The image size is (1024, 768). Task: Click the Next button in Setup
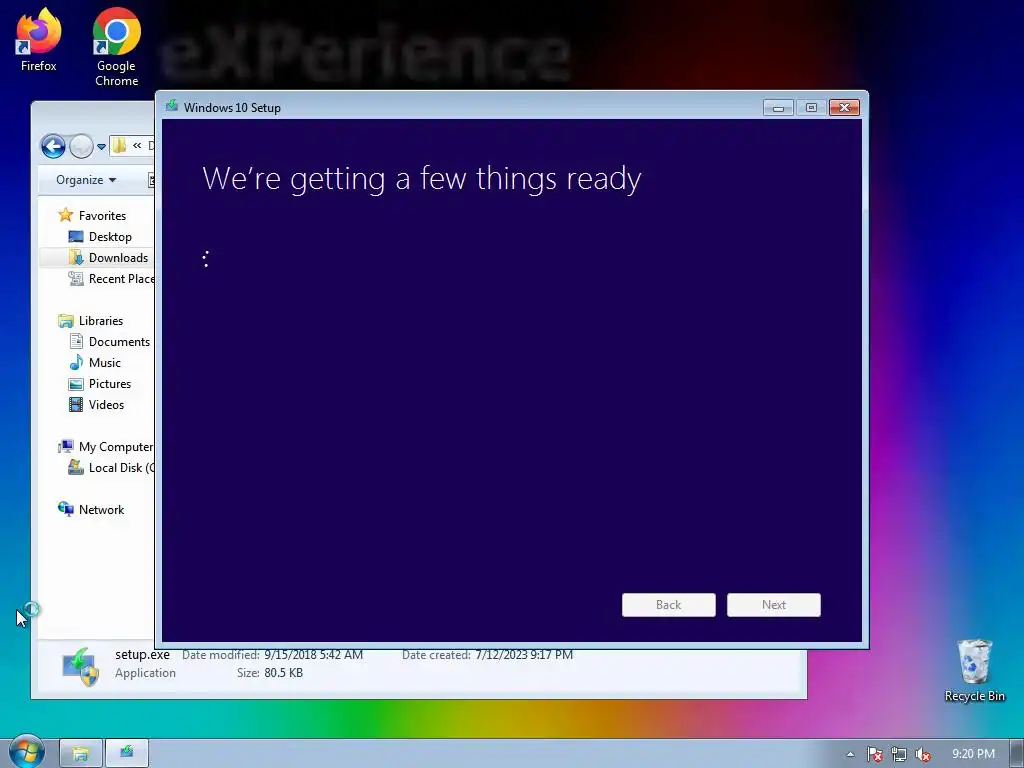(x=773, y=605)
